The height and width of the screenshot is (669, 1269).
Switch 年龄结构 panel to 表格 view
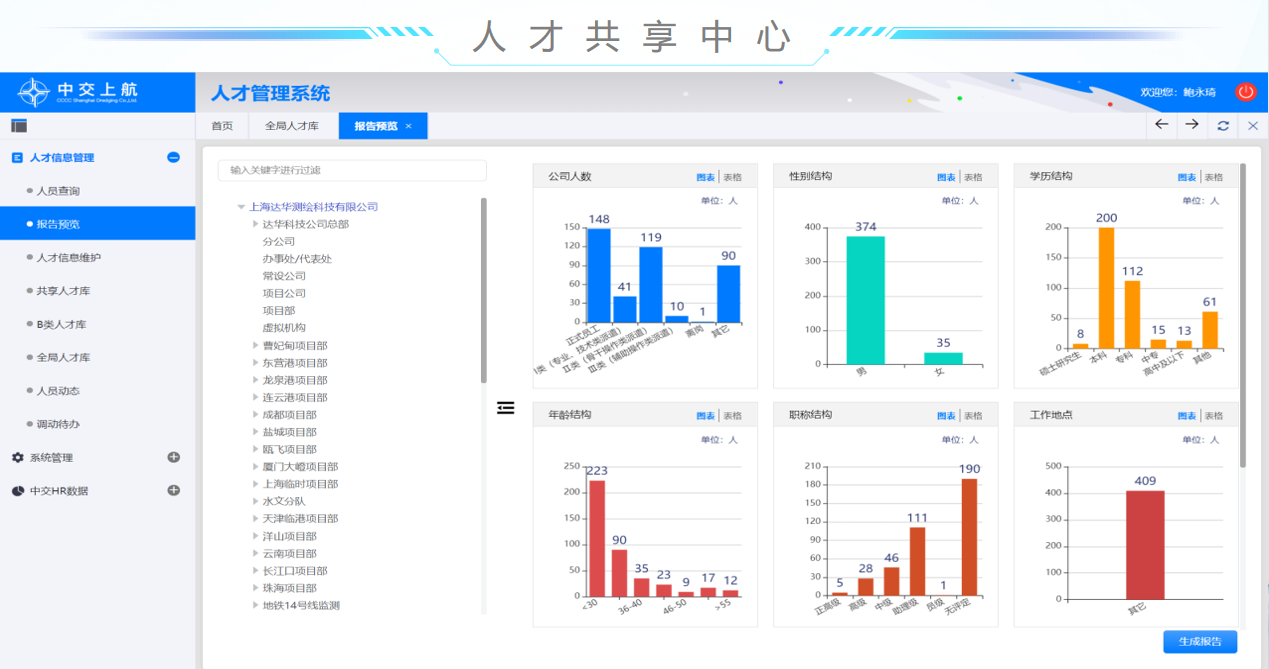point(732,416)
